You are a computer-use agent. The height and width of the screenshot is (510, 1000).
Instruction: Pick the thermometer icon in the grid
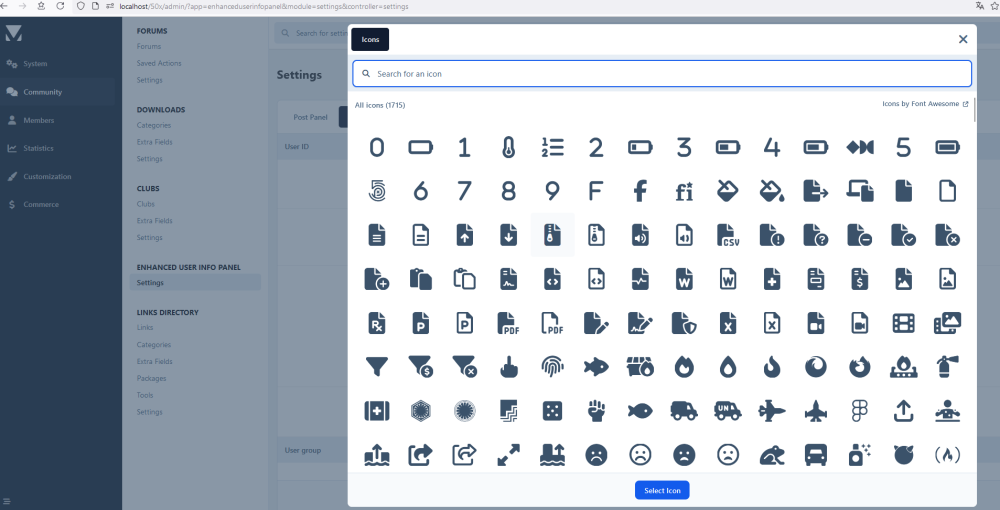click(x=508, y=147)
